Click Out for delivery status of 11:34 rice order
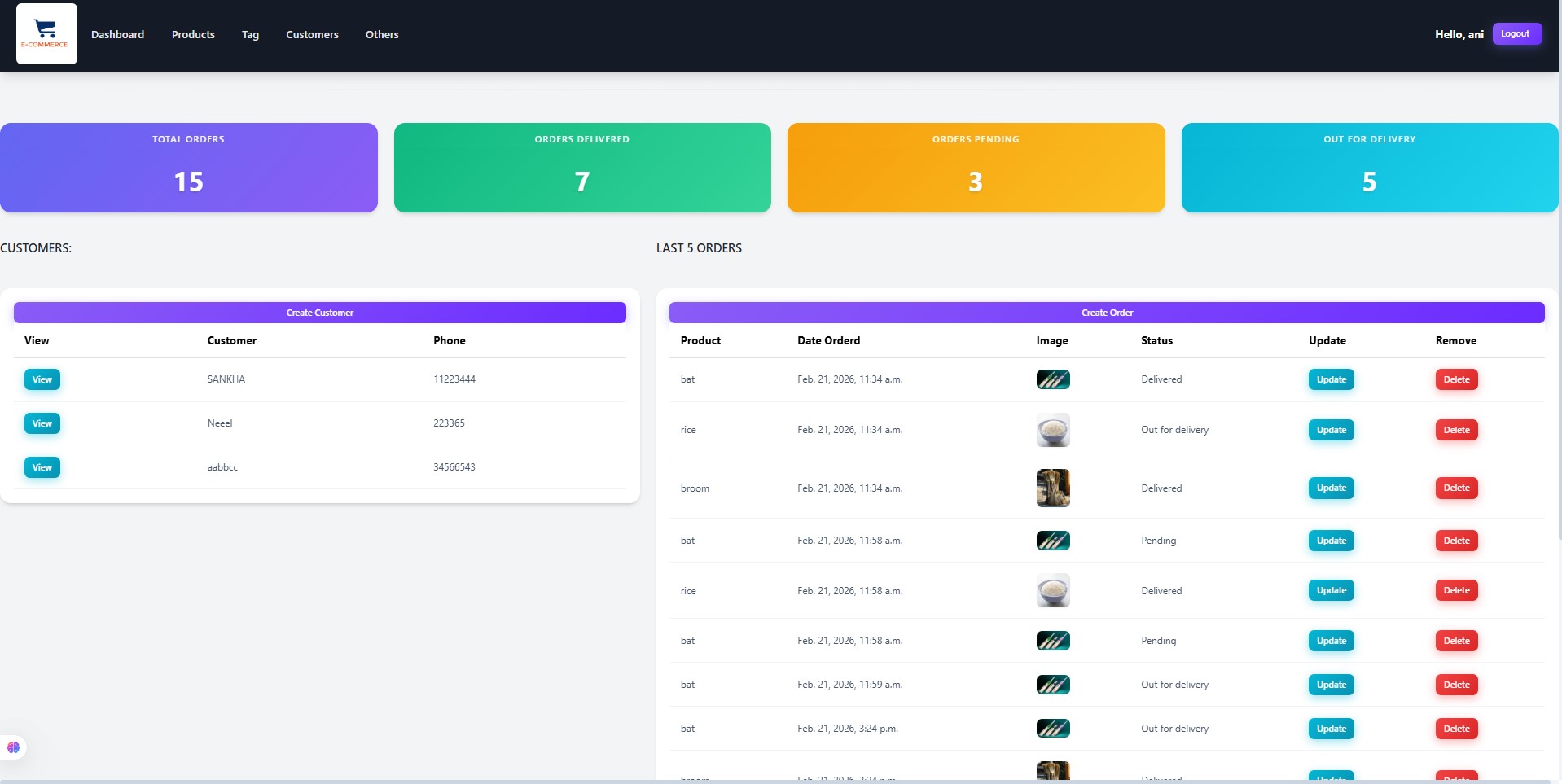 click(x=1174, y=430)
